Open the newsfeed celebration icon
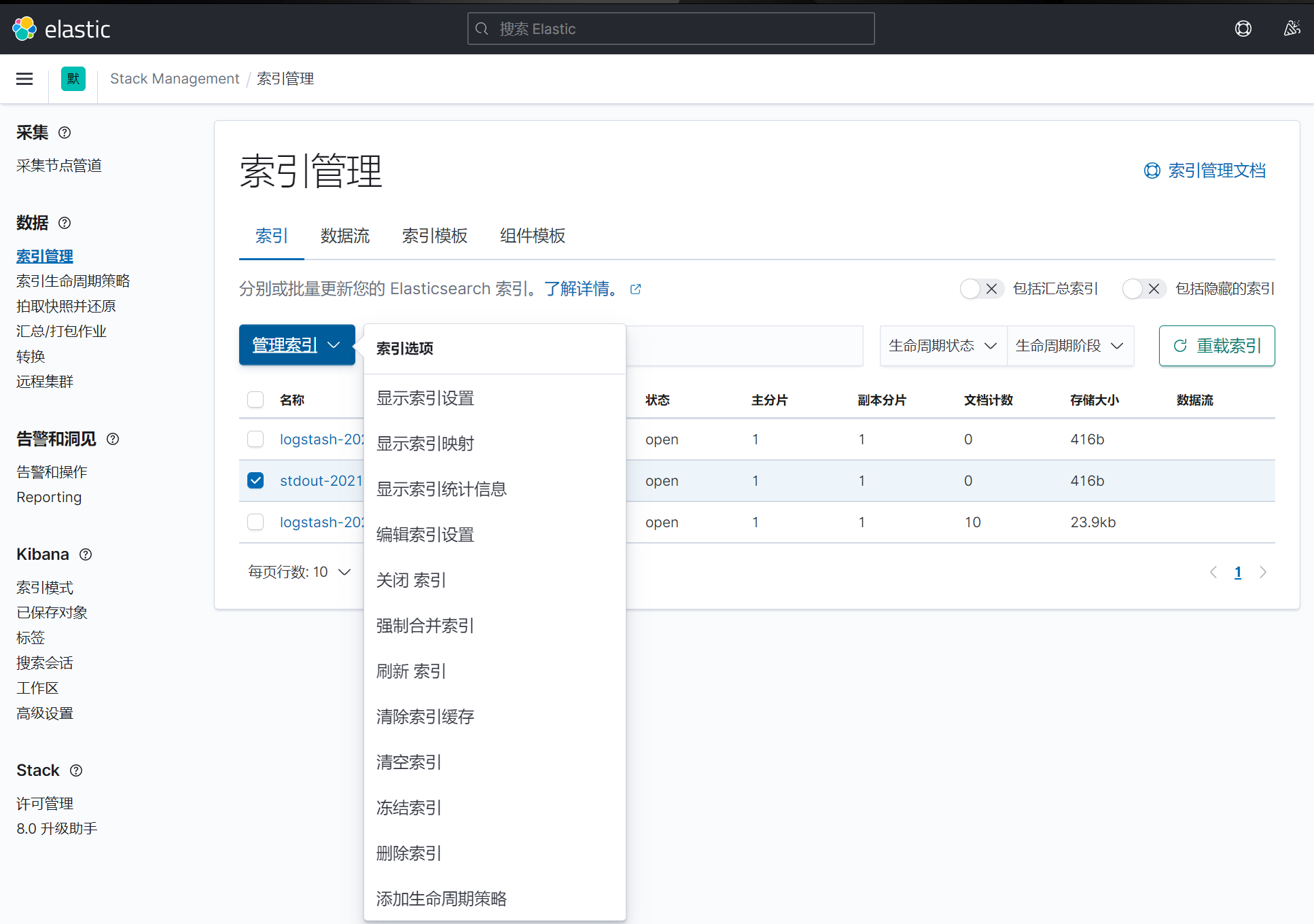This screenshot has height=924, width=1314. point(1292,29)
